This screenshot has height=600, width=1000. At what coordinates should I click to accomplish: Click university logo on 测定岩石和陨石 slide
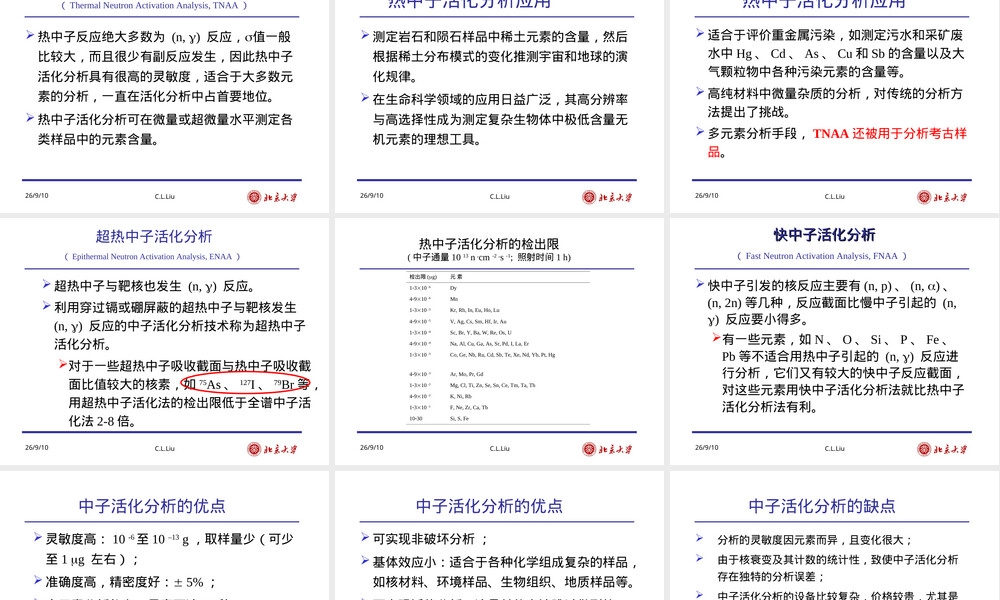(607, 197)
